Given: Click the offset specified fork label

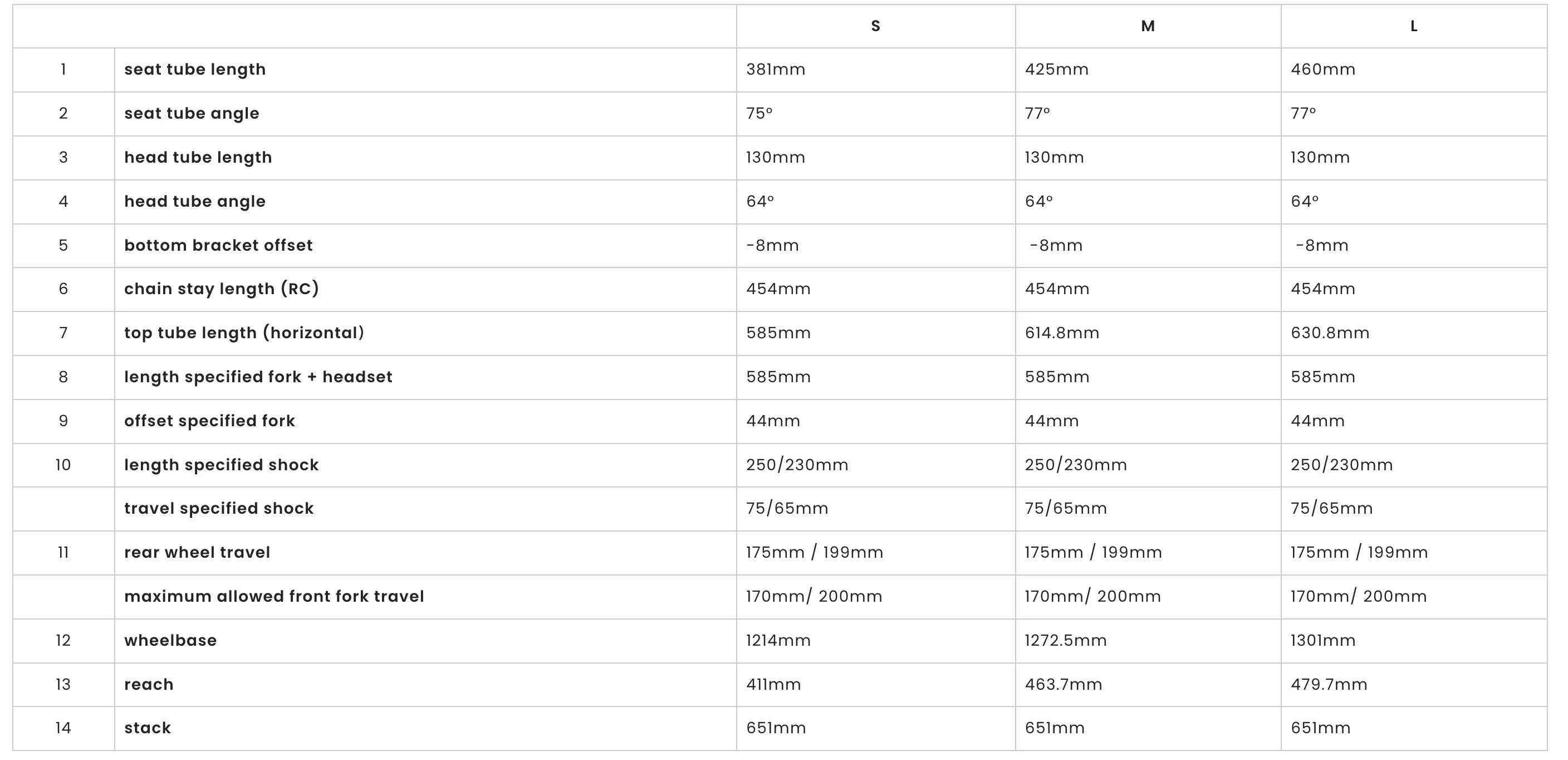Looking at the screenshot, I should (209, 421).
